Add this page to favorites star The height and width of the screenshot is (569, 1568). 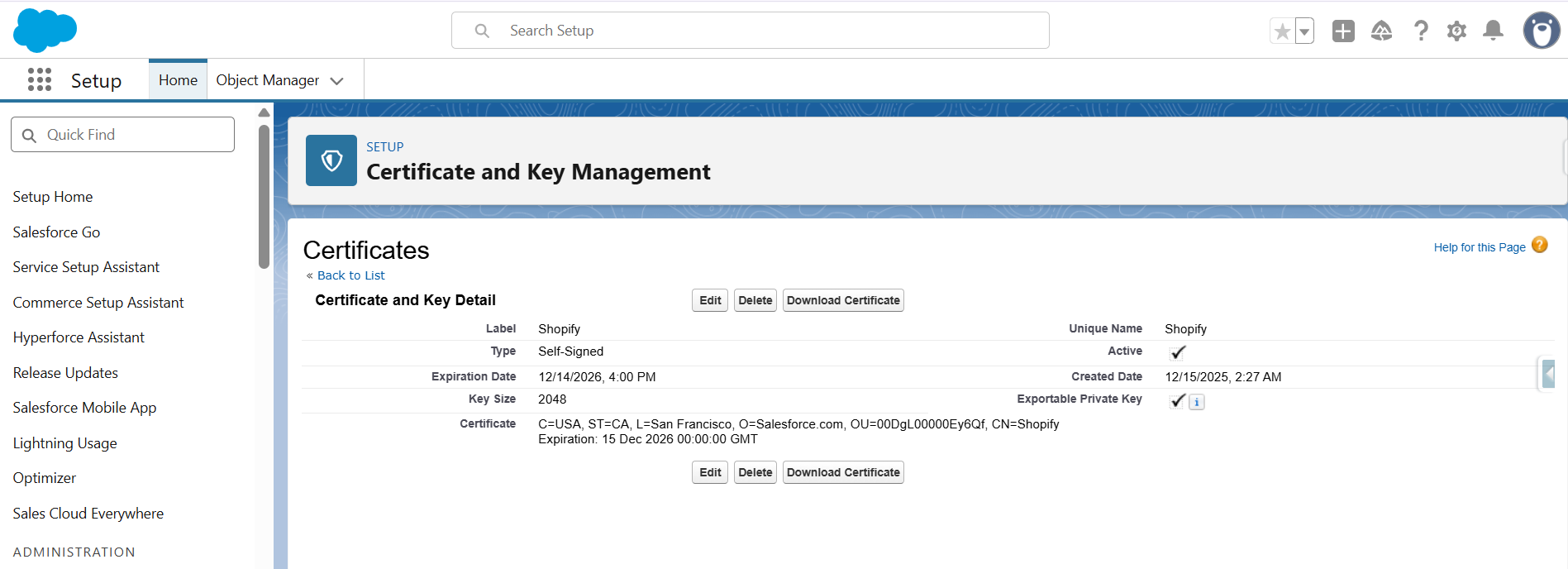pyautogui.click(x=1282, y=31)
